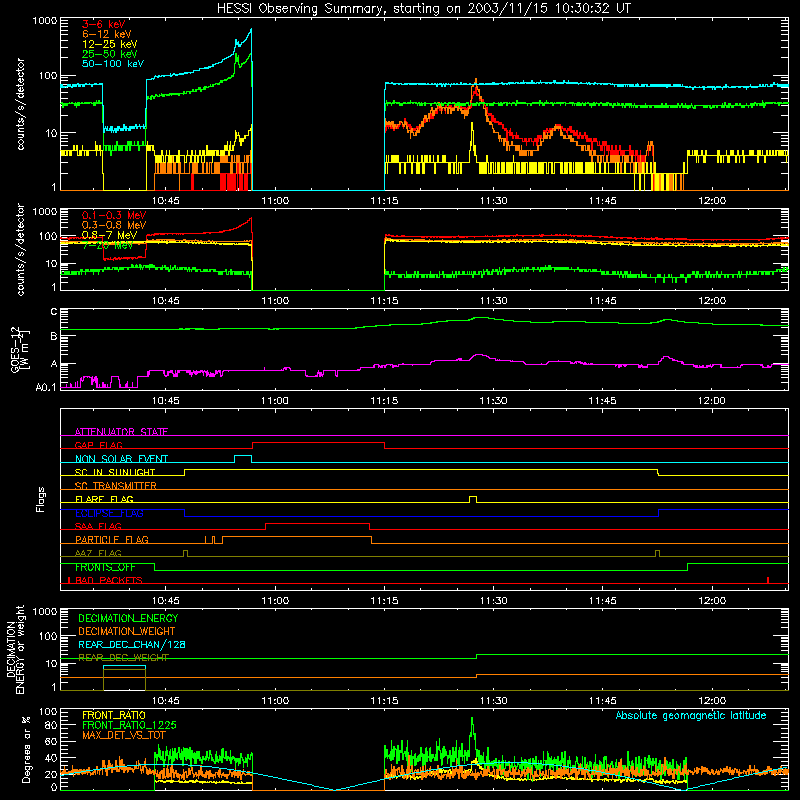Click the REAR_DEC_WEIGHT legend label
Screen dimensions: 800x800
click(123, 658)
